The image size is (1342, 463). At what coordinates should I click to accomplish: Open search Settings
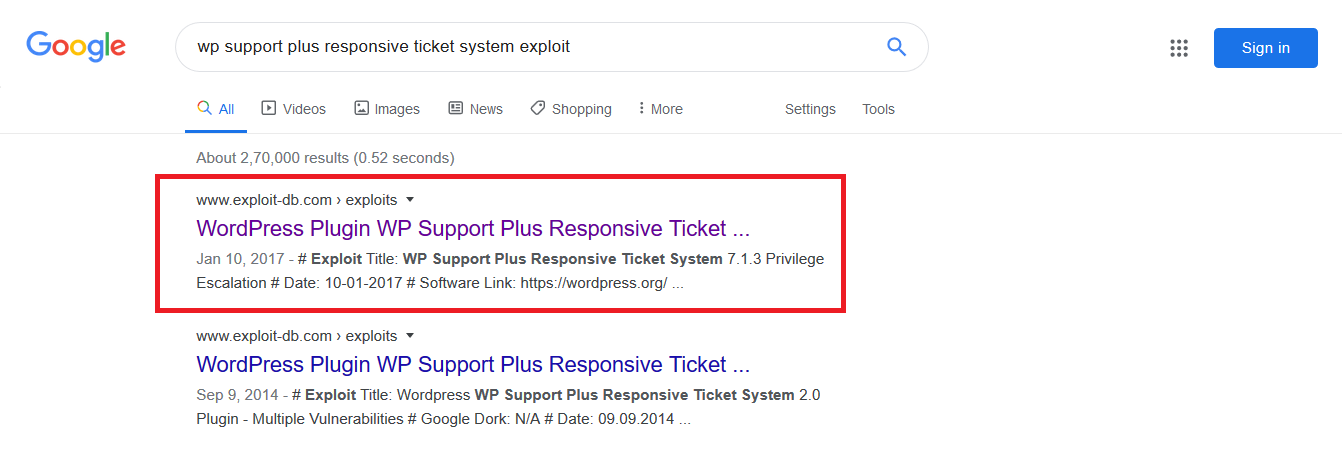[810, 109]
